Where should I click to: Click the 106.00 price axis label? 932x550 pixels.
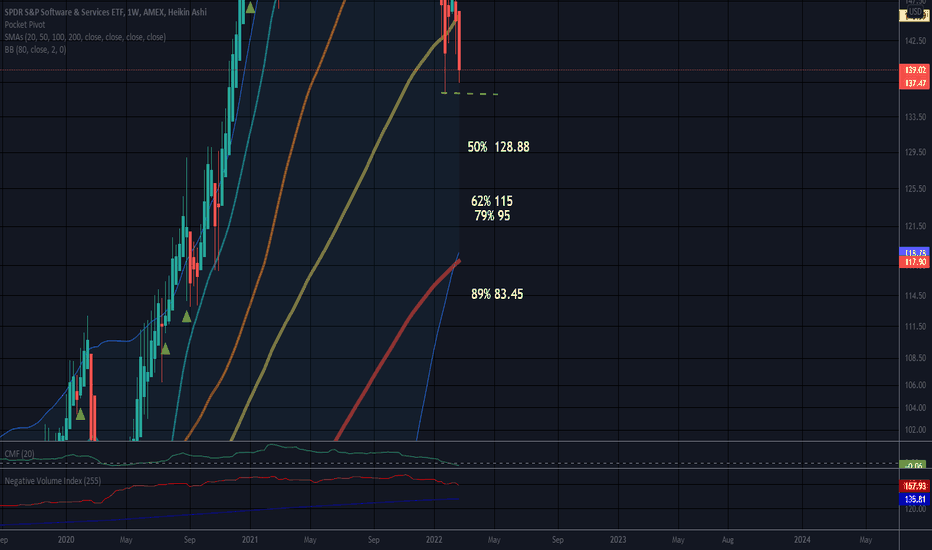[x=915, y=385]
